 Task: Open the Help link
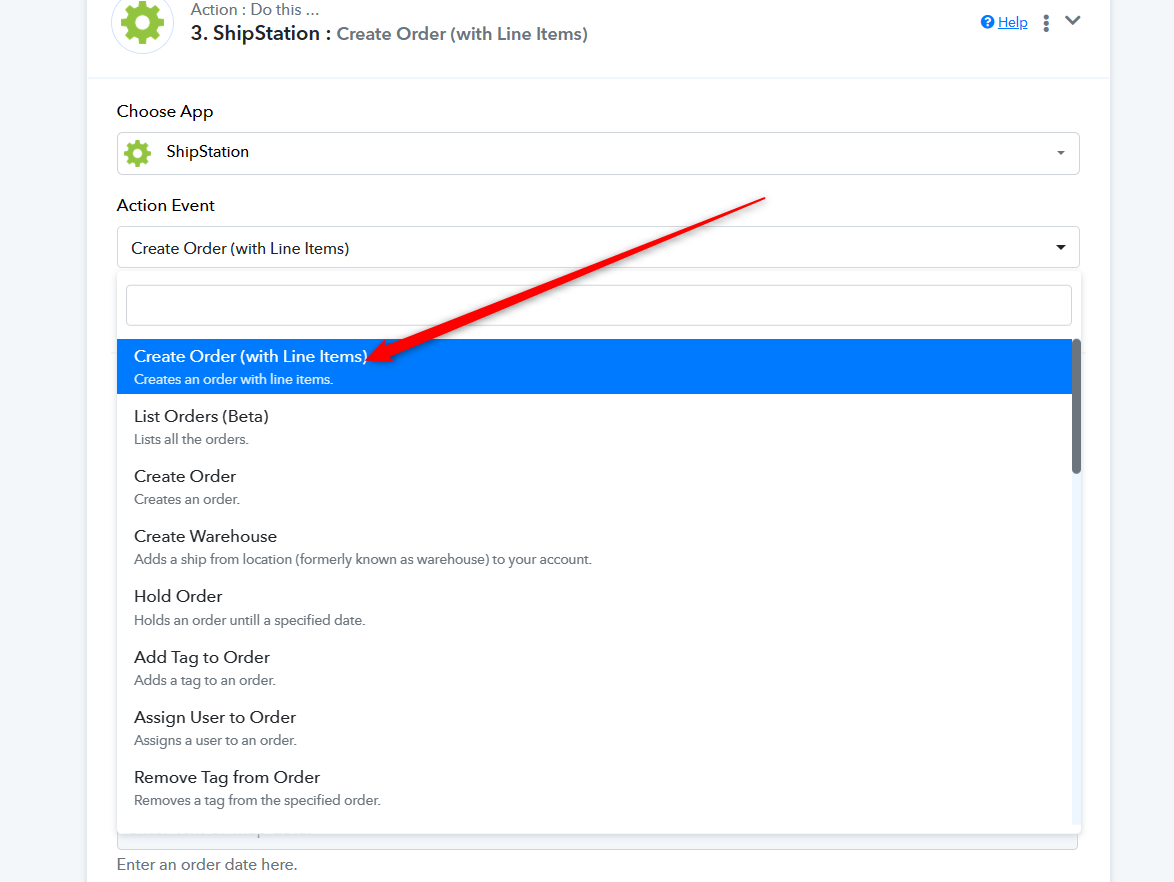[x=1012, y=22]
